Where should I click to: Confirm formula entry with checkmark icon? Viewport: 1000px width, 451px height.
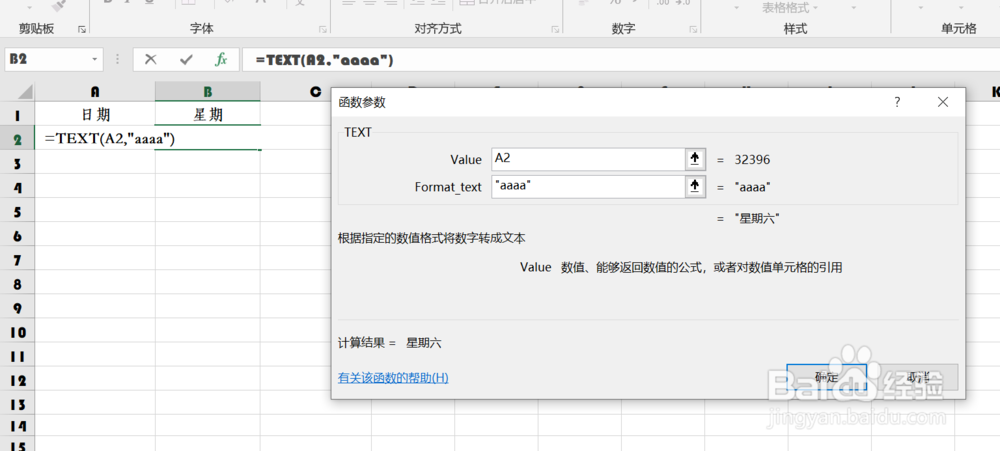[186, 60]
